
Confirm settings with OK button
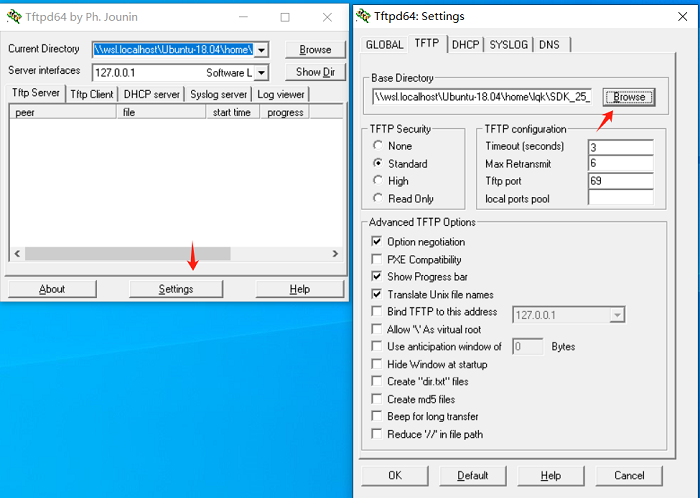(x=395, y=476)
